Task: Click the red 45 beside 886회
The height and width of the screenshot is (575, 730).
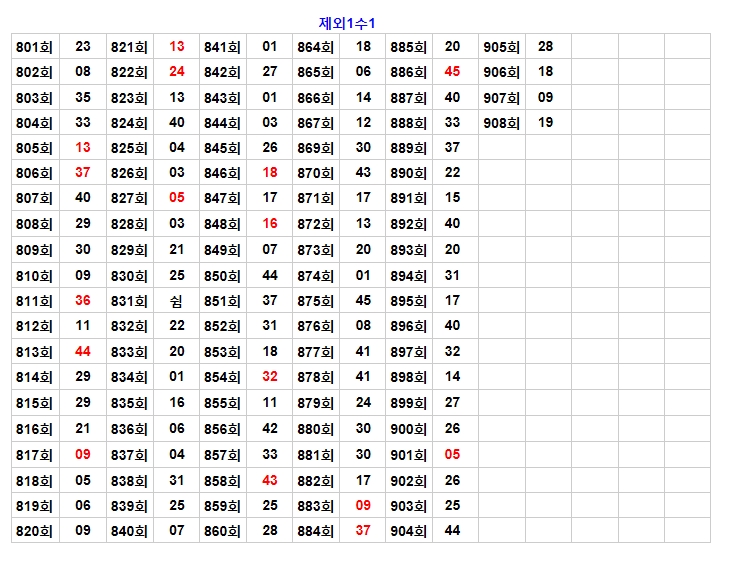Action: (x=453, y=72)
